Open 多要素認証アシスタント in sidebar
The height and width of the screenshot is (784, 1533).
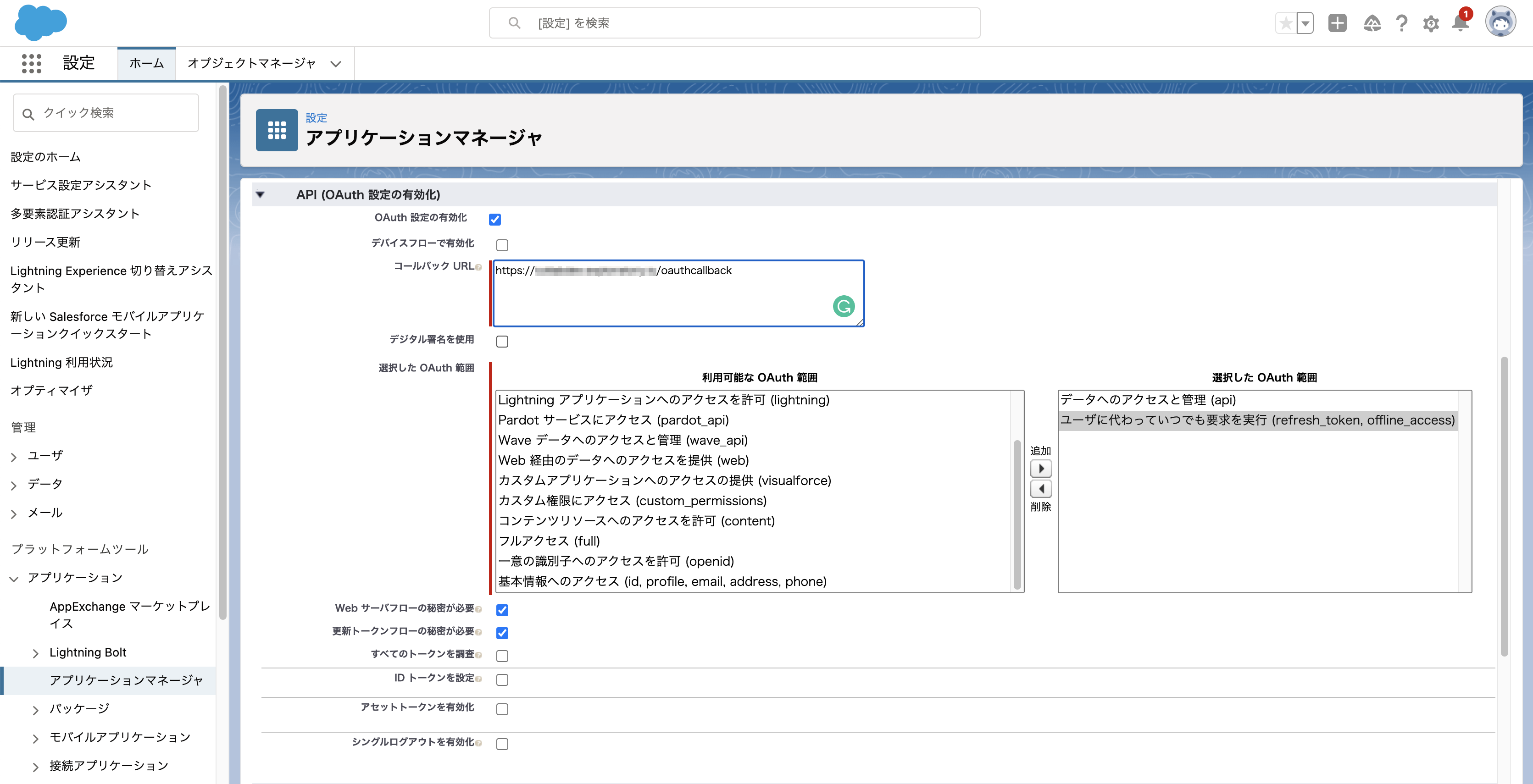click(x=75, y=214)
